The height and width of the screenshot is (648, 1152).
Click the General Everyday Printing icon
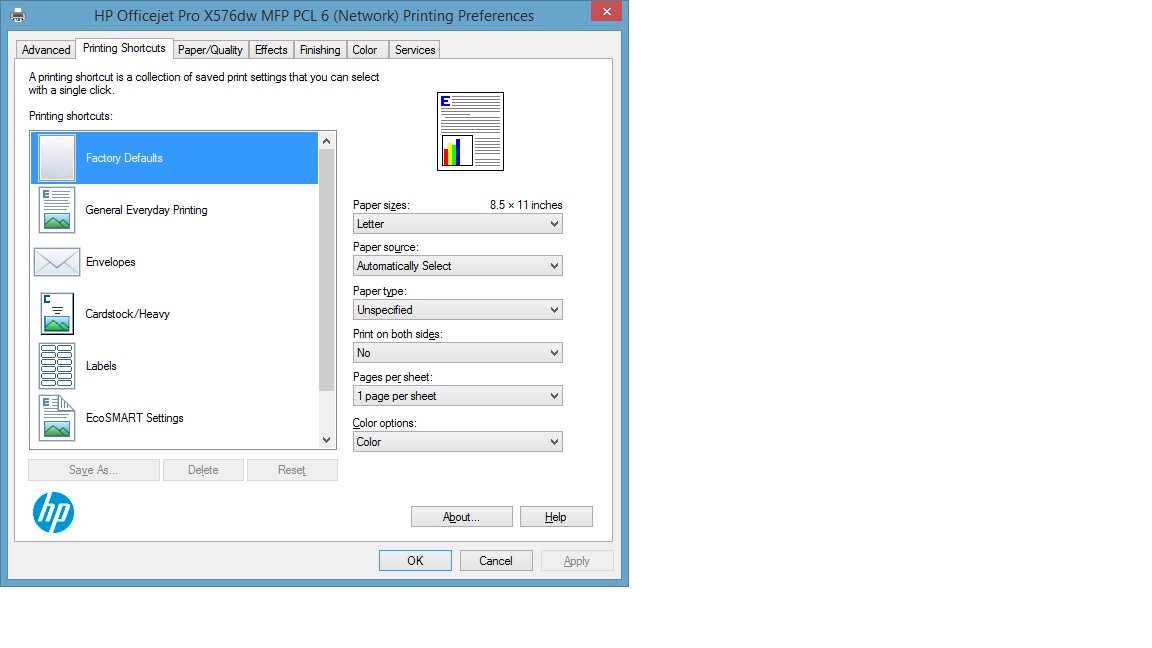coord(57,210)
